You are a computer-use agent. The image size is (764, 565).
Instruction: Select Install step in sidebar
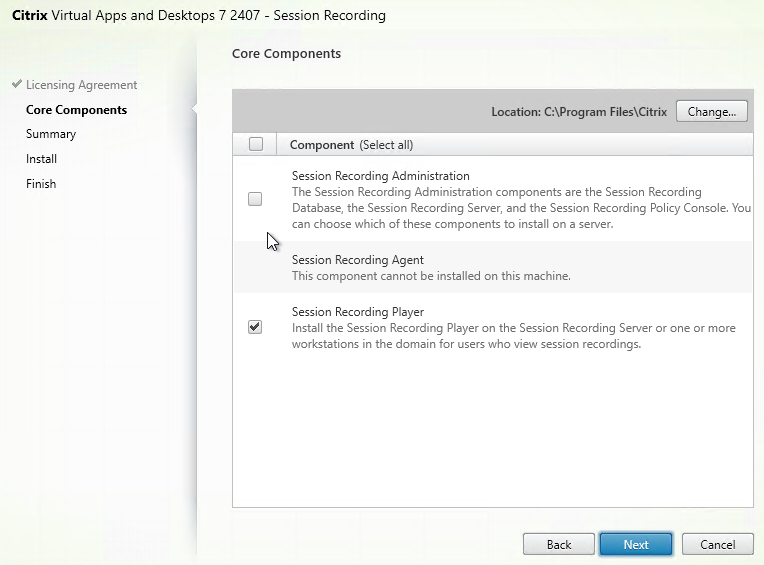coord(41,159)
